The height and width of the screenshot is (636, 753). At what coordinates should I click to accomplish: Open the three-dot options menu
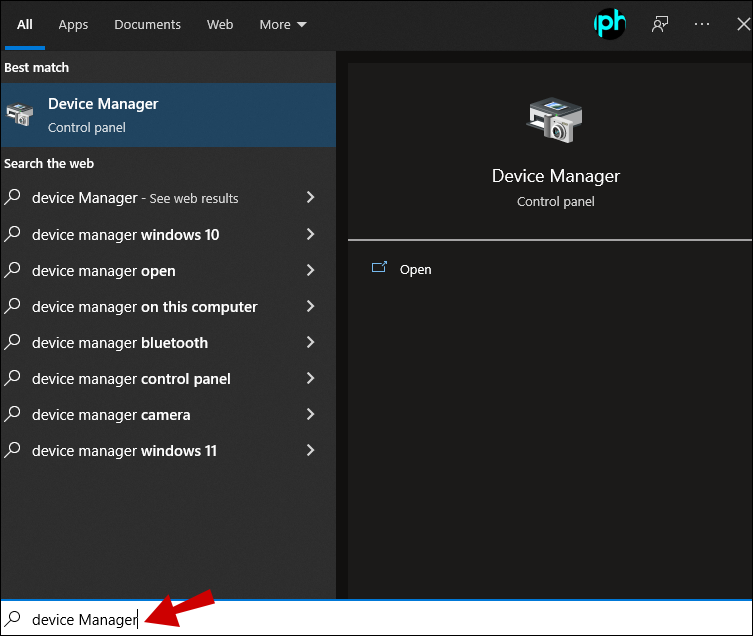tap(701, 24)
